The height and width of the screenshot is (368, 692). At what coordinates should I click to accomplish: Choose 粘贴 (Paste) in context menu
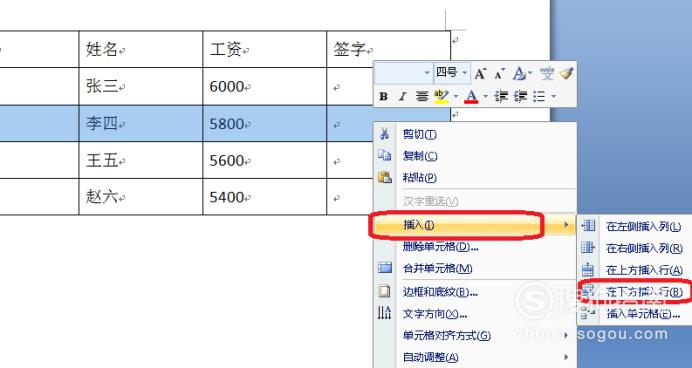click(475, 177)
